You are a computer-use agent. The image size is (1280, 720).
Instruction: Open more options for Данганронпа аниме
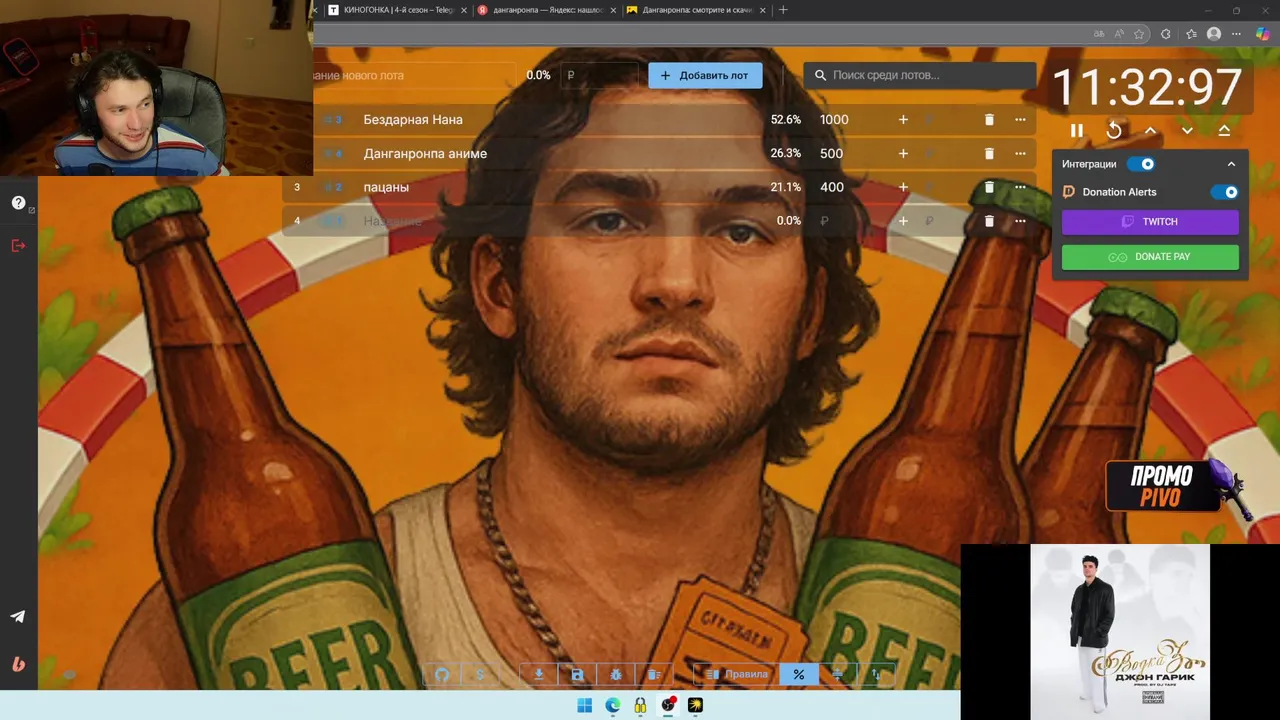pyautogui.click(x=1020, y=153)
